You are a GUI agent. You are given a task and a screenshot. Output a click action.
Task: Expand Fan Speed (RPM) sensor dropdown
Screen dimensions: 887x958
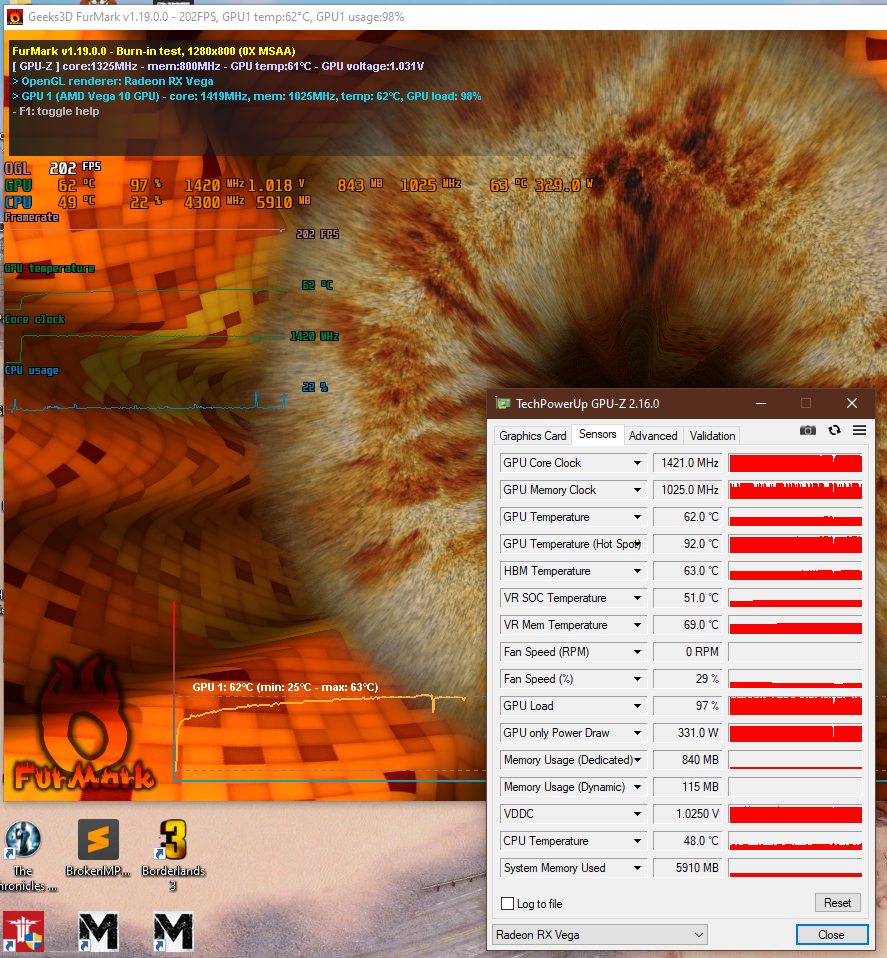pos(637,652)
